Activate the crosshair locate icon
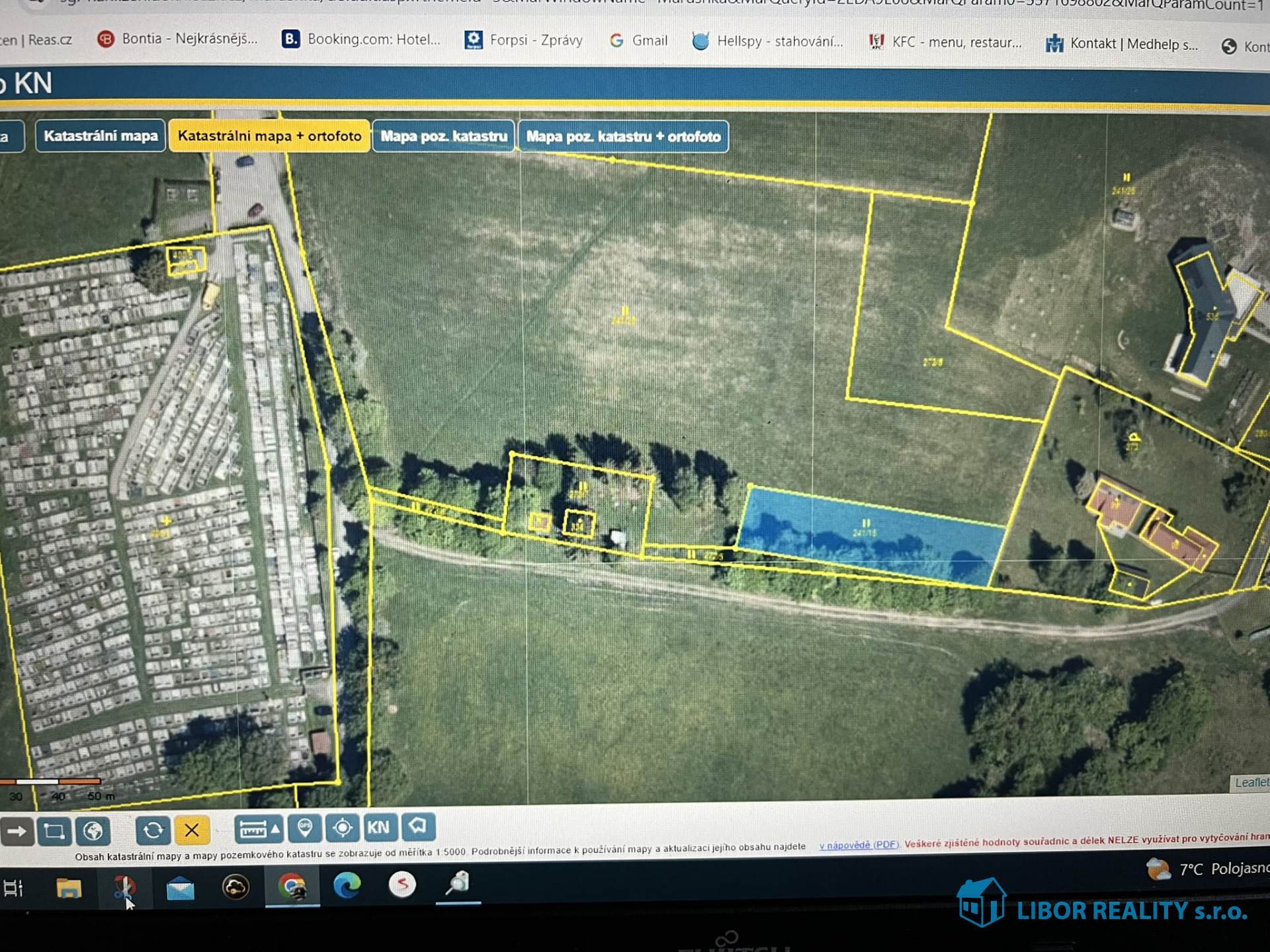Image resolution: width=1270 pixels, height=952 pixels. 343,828
